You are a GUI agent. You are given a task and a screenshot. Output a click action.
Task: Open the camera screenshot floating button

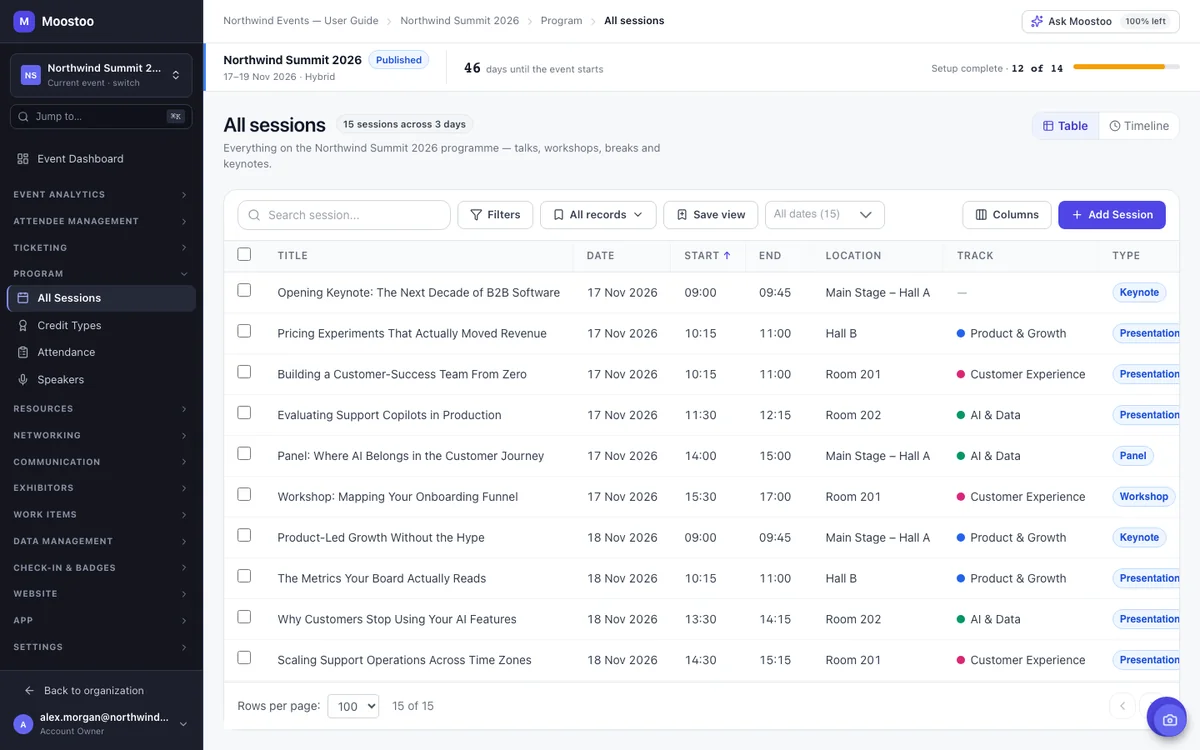click(1167, 718)
